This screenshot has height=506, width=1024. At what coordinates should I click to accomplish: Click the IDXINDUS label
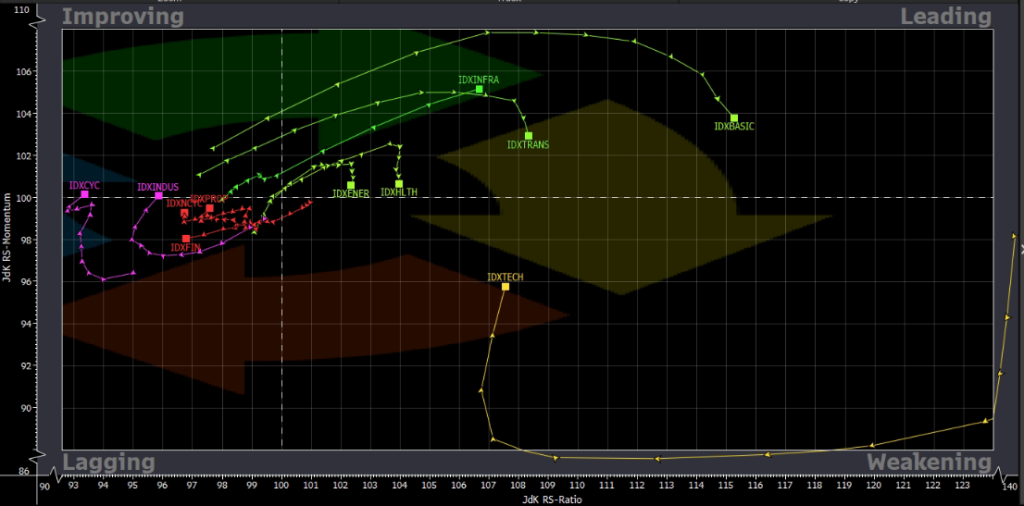[x=158, y=187]
